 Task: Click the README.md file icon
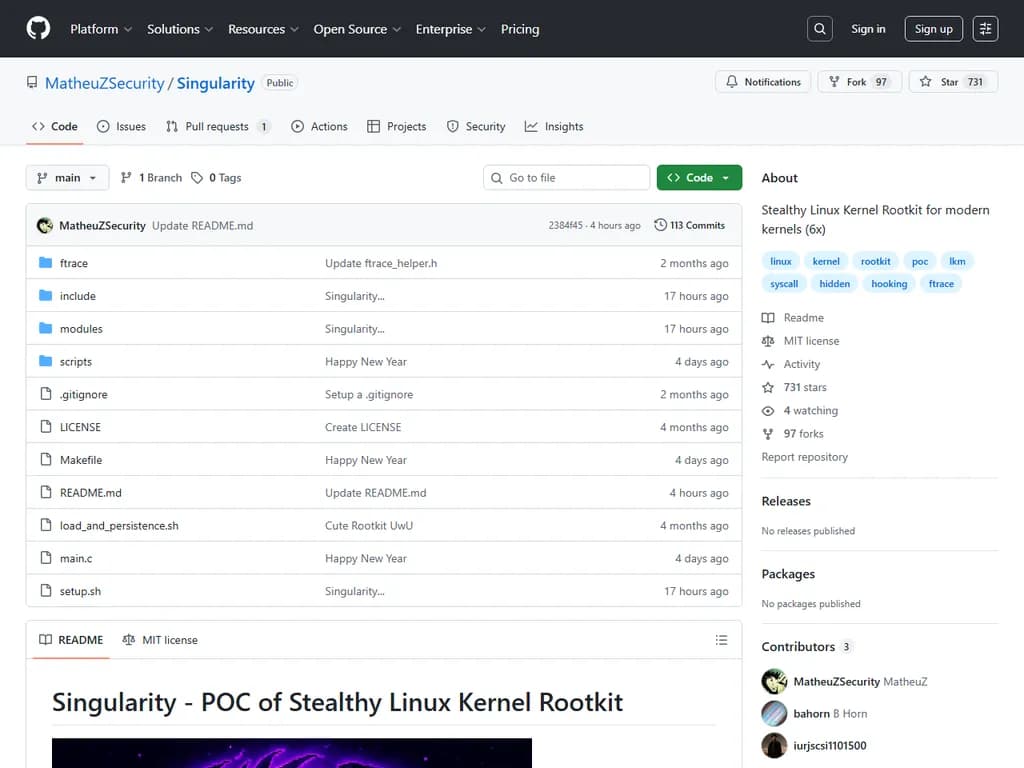pyautogui.click(x=46, y=492)
